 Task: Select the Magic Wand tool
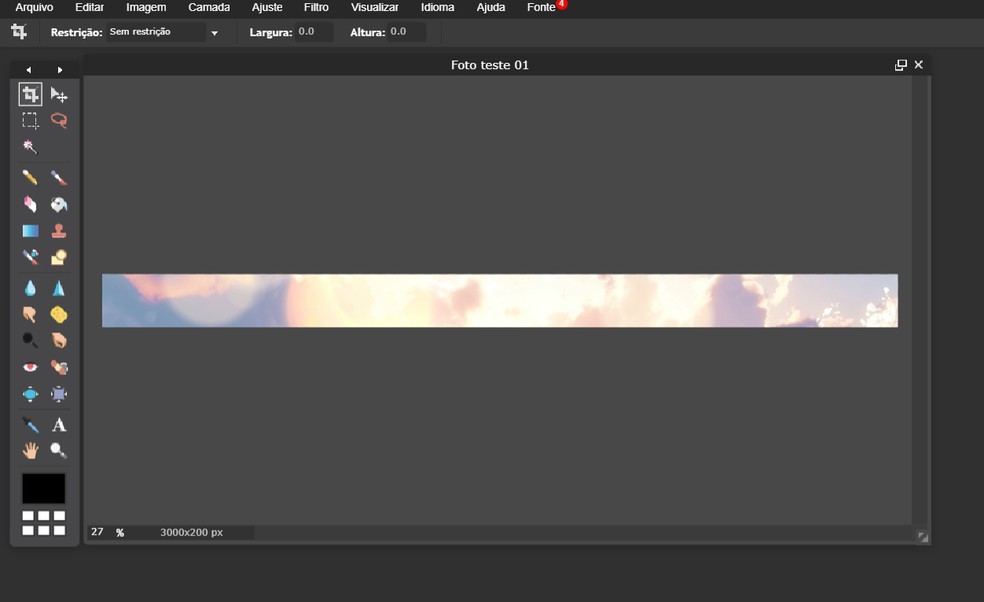tap(30, 146)
